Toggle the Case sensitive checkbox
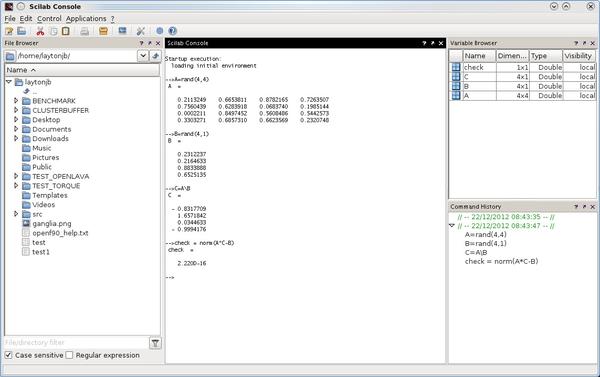 click(x=8, y=355)
